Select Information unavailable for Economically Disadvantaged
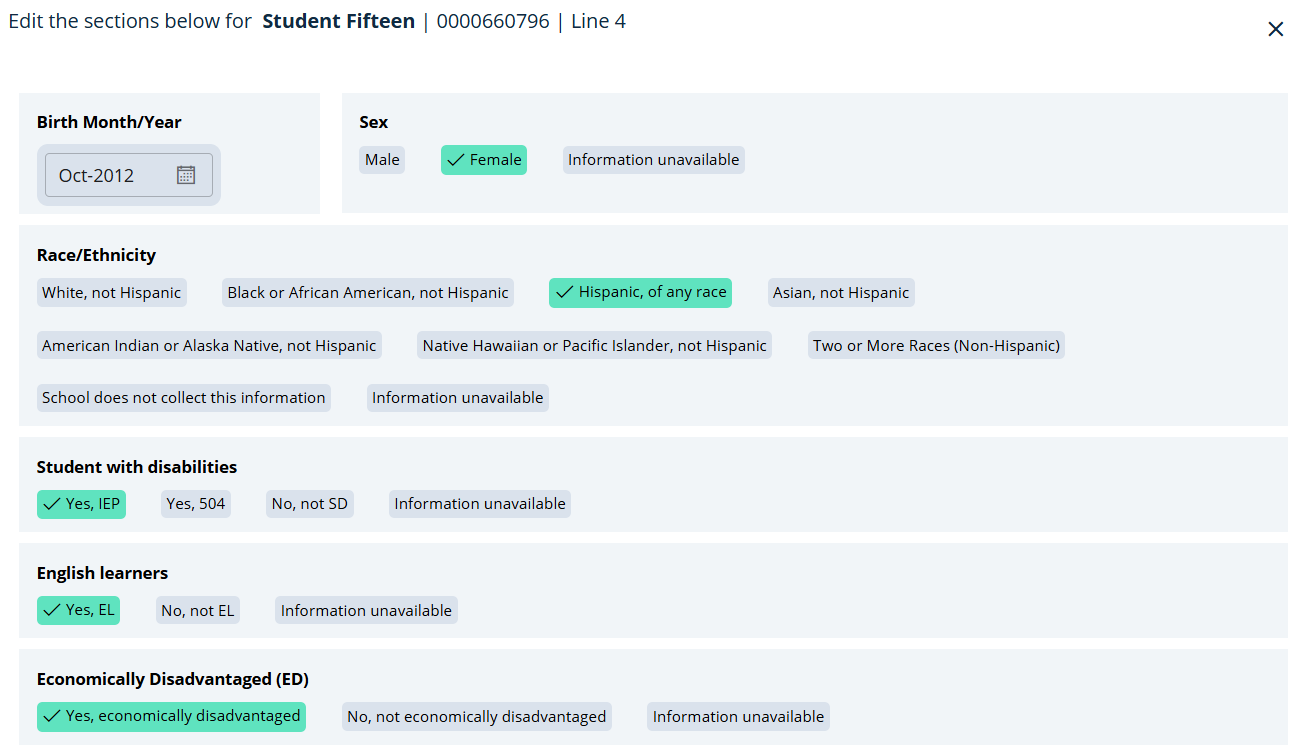This screenshot has width=1297, height=751. (x=738, y=717)
